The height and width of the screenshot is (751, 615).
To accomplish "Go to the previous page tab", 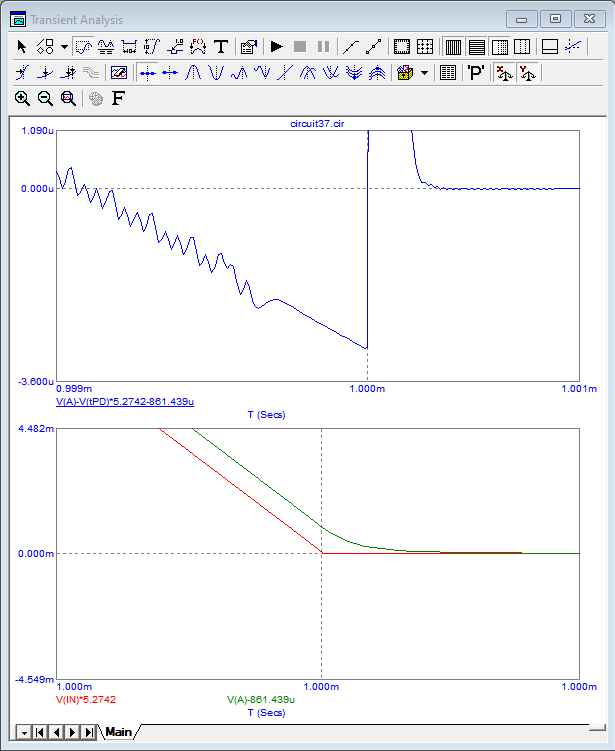I will (57, 732).
